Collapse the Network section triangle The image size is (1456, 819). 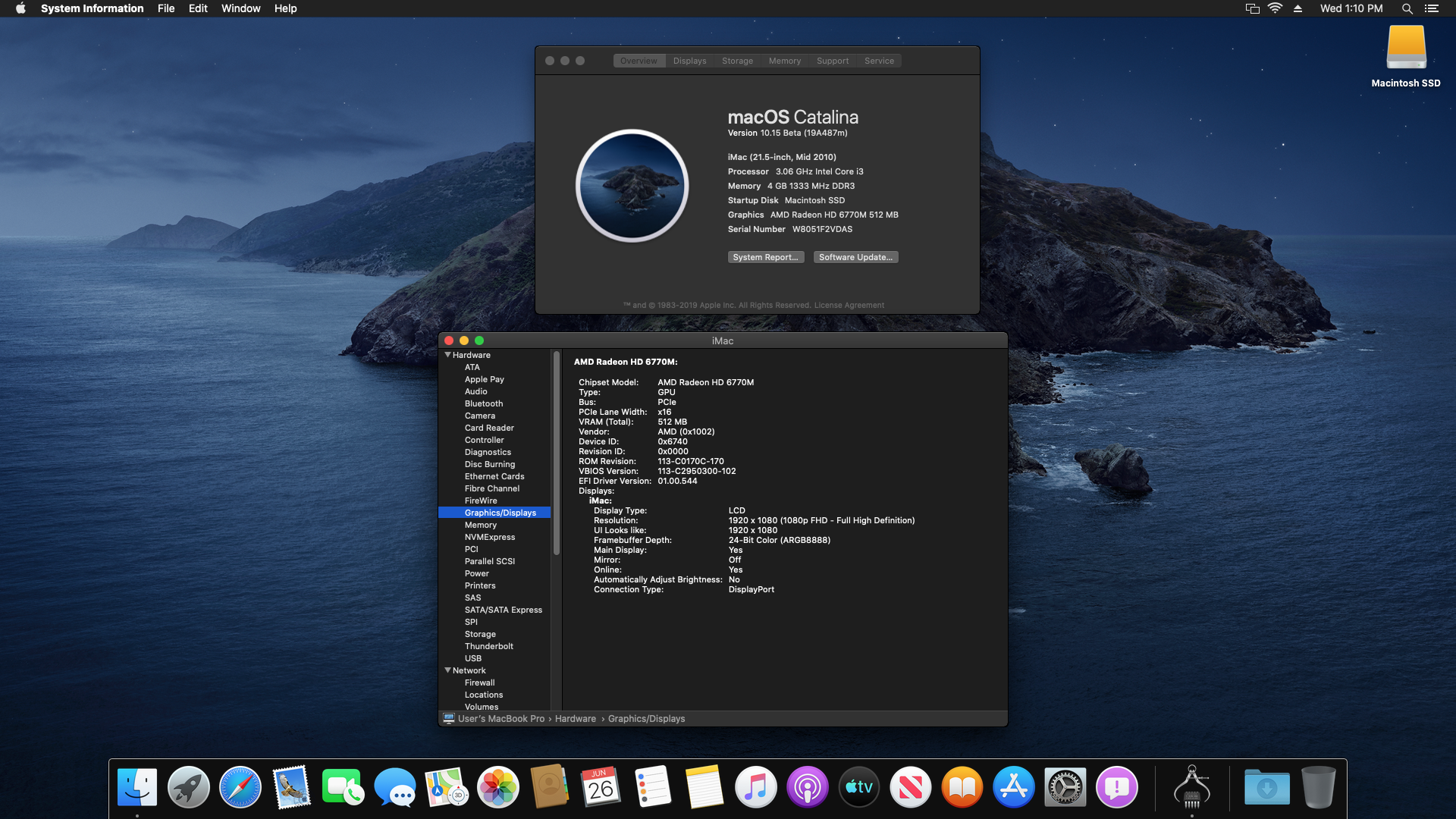click(447, 670)
